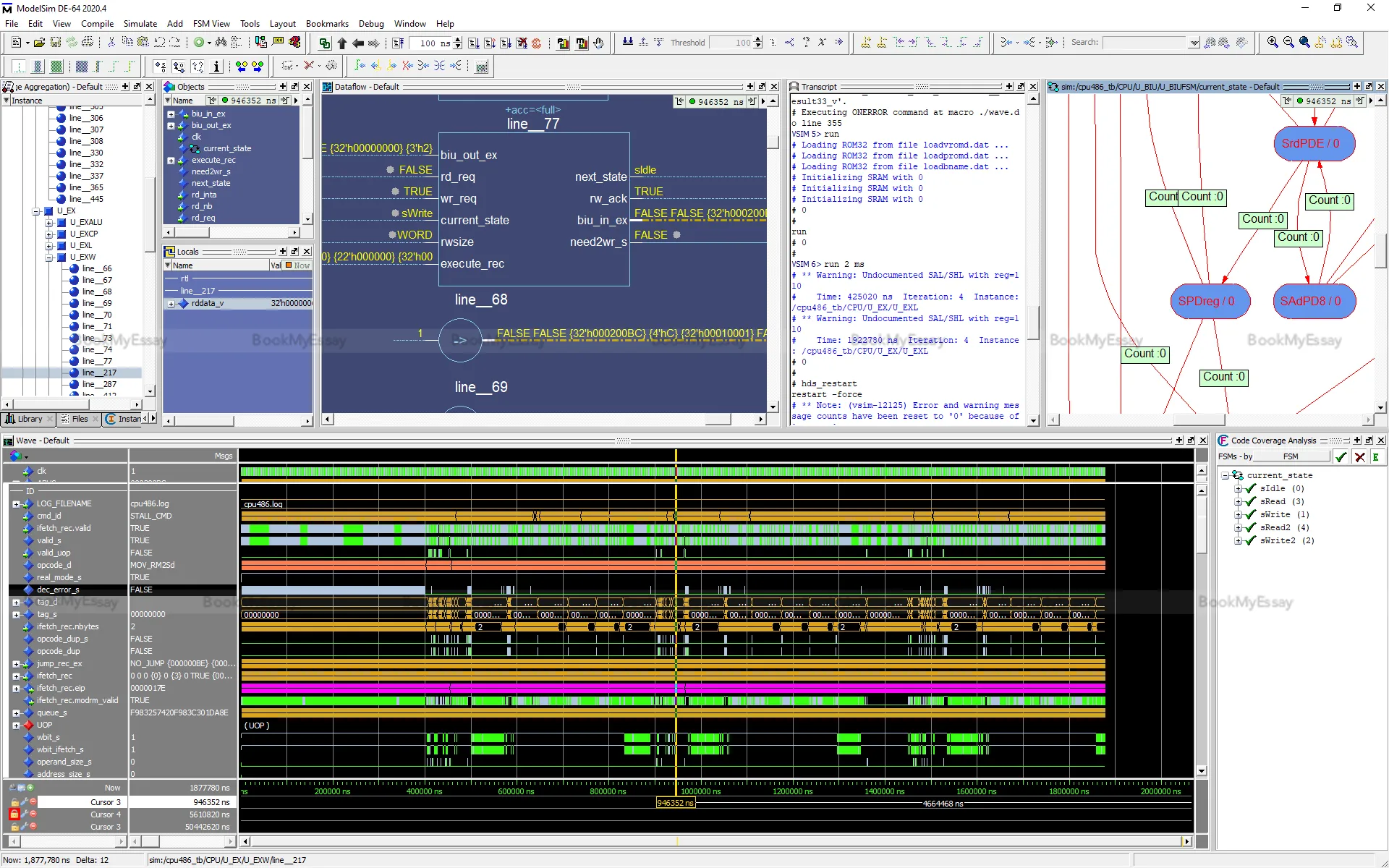The image size is (1389, 868).
Task: Switch to the Files tab
Action: pyautogui.click(x=79, y=419)
